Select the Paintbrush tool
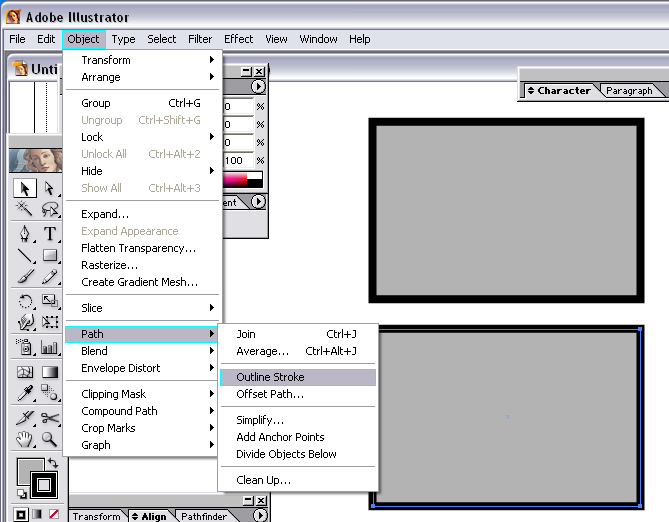This screenshot has height=522, width=669. pos(25,276)
